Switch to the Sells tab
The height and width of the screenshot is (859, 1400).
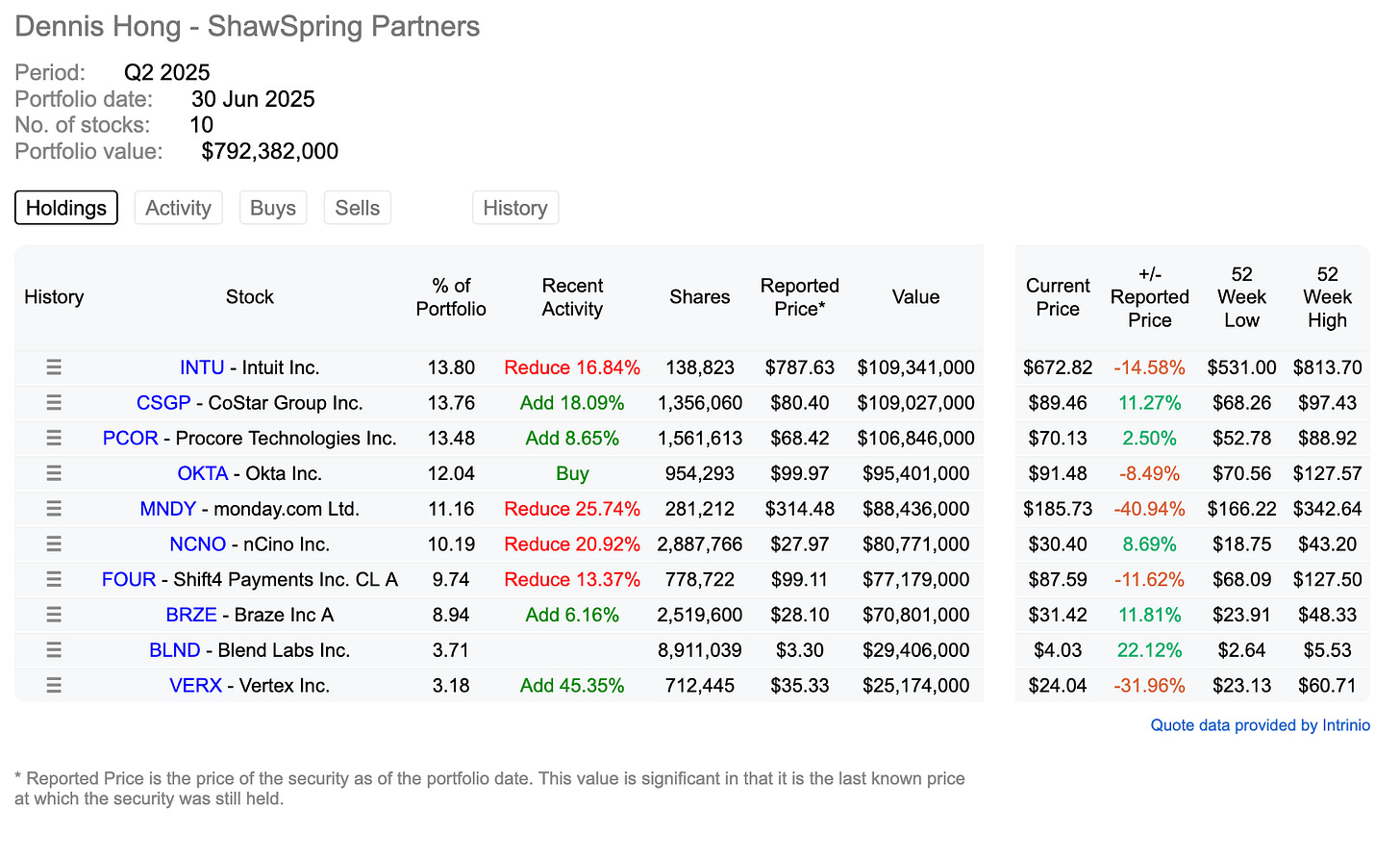point(358,208)
